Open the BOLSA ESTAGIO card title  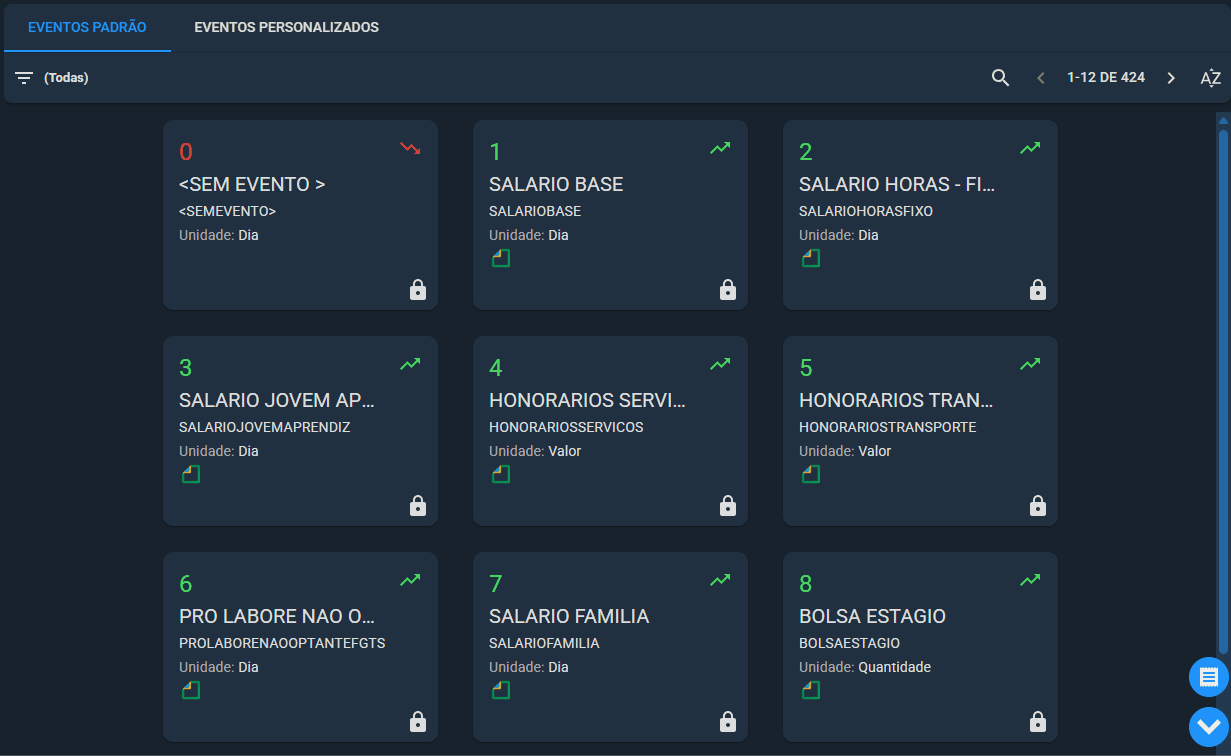[x=872, y=617]
